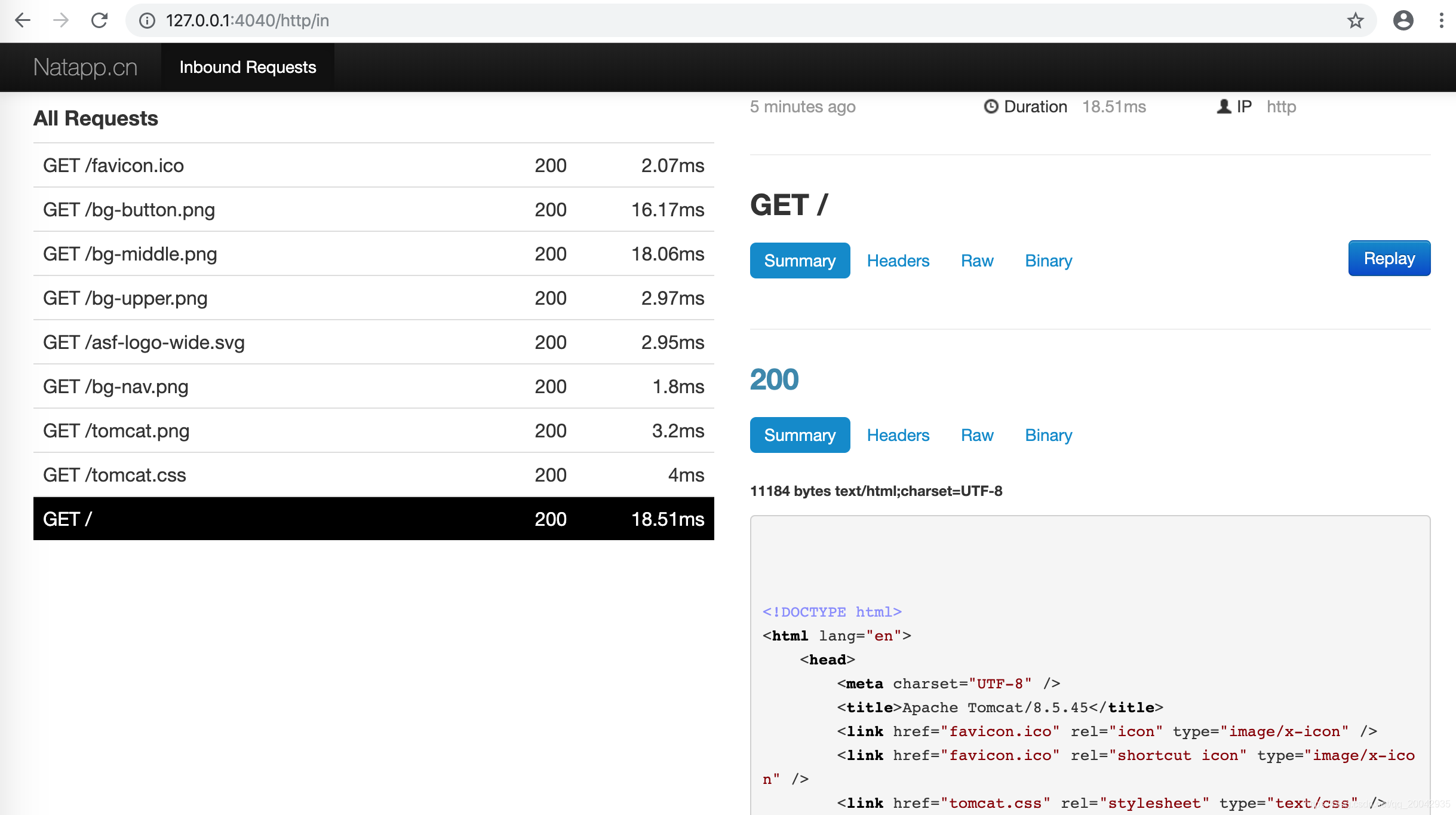Open the browser profile avatar
This screenshot has width=1456, height=815.
[x=1403, y=21]
